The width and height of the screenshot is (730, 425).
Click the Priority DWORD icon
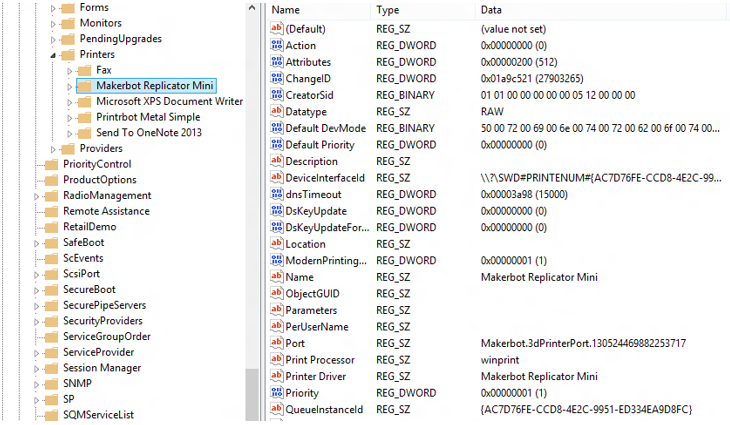[277, 392]
